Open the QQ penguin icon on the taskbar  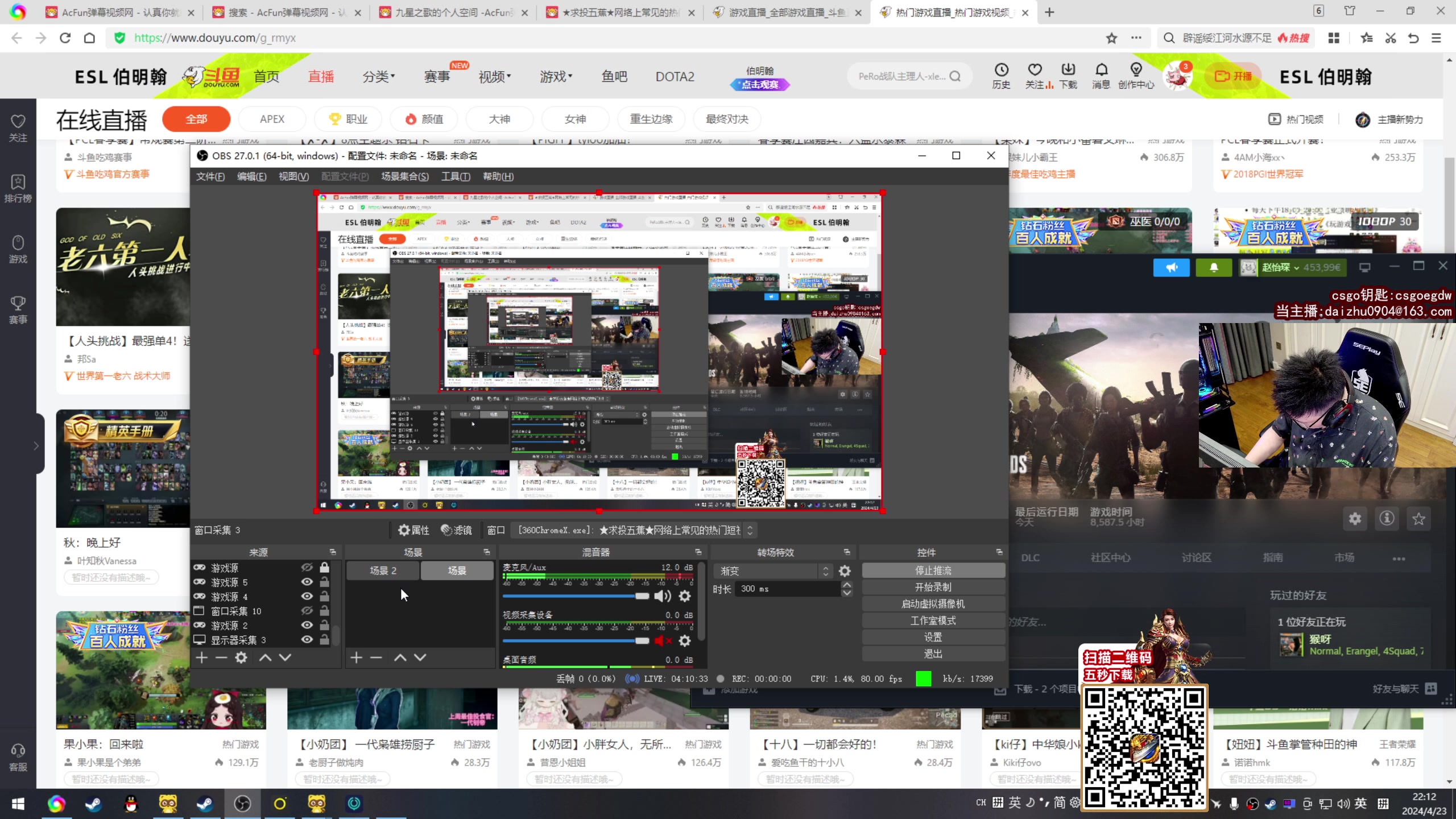[x=131, y=804]
